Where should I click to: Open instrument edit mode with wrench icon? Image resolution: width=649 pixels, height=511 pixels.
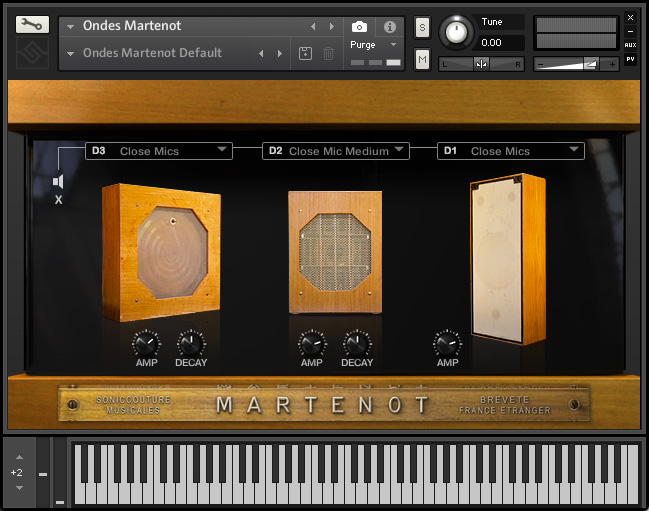click(x=32, y=25)
